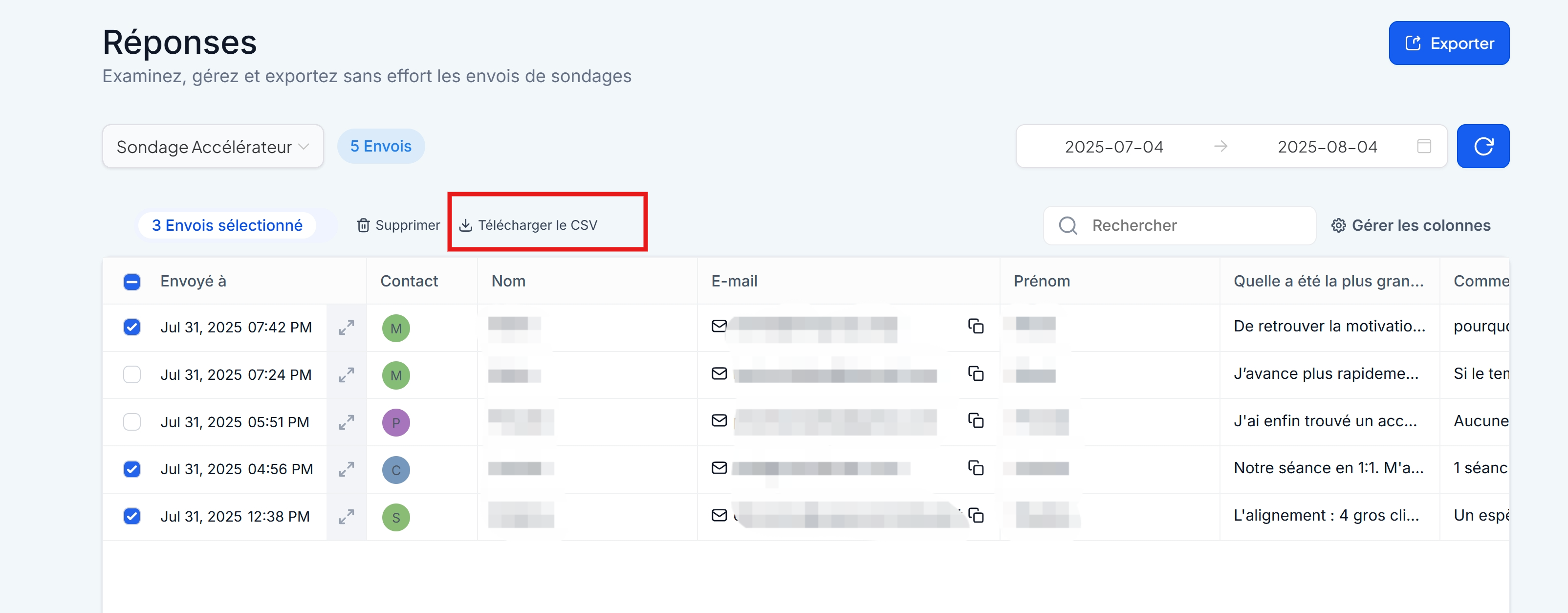Uncheck the Jul 31 04:56 PM row
The image size is (1568, 613).
pyautogui.click(x=131, y=469)
